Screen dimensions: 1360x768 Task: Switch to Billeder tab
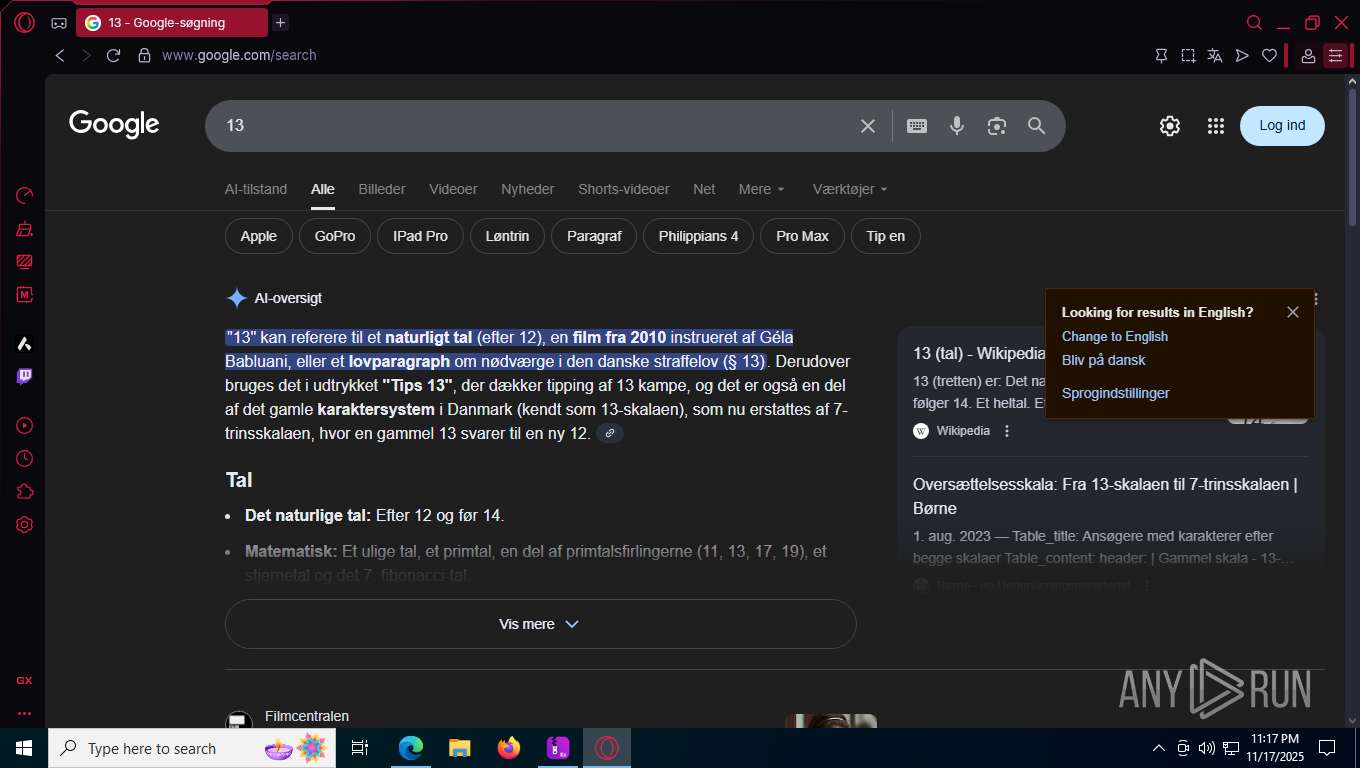coord(382,189)
